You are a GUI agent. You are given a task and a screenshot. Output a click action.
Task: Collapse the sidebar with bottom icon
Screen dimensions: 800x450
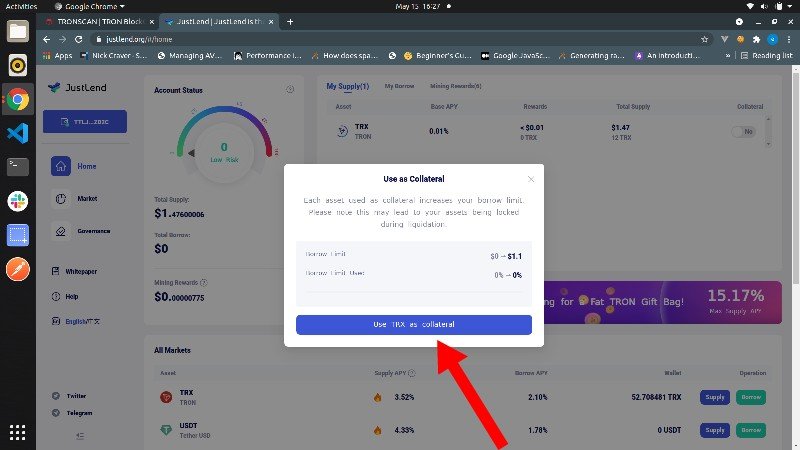pos(80,436)
